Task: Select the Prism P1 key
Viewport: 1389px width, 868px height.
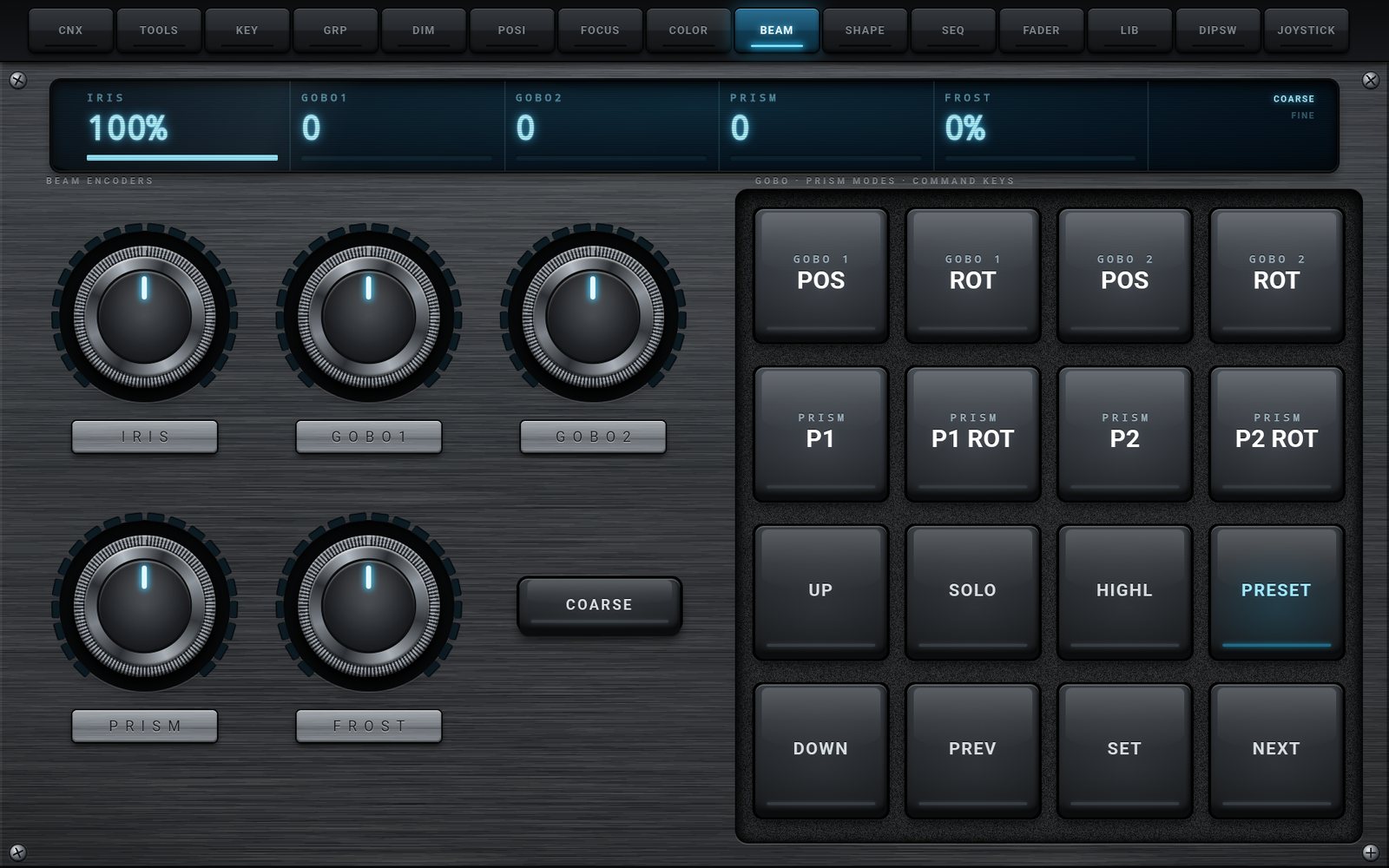Action: click(x=820, y=432)
